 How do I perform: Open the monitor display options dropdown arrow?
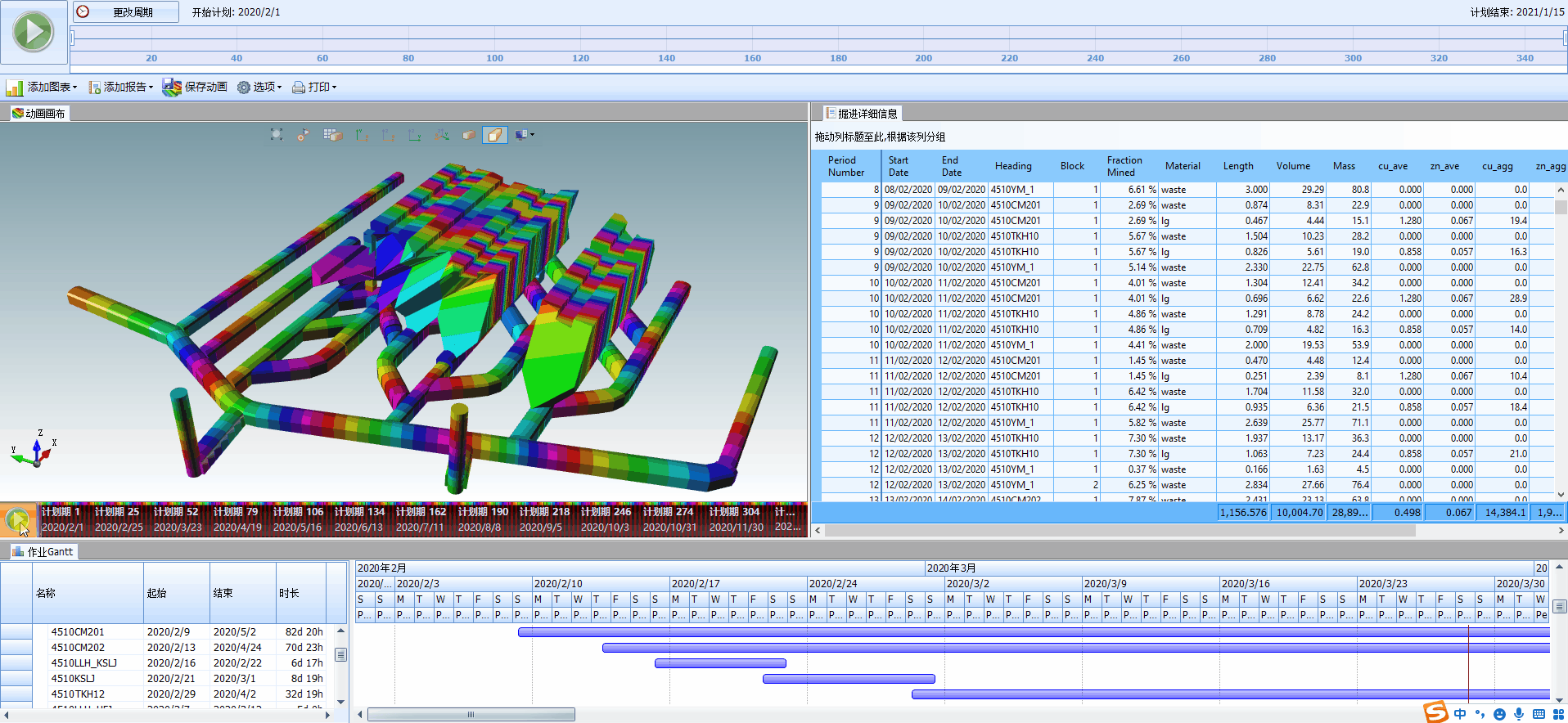(533, 135)
